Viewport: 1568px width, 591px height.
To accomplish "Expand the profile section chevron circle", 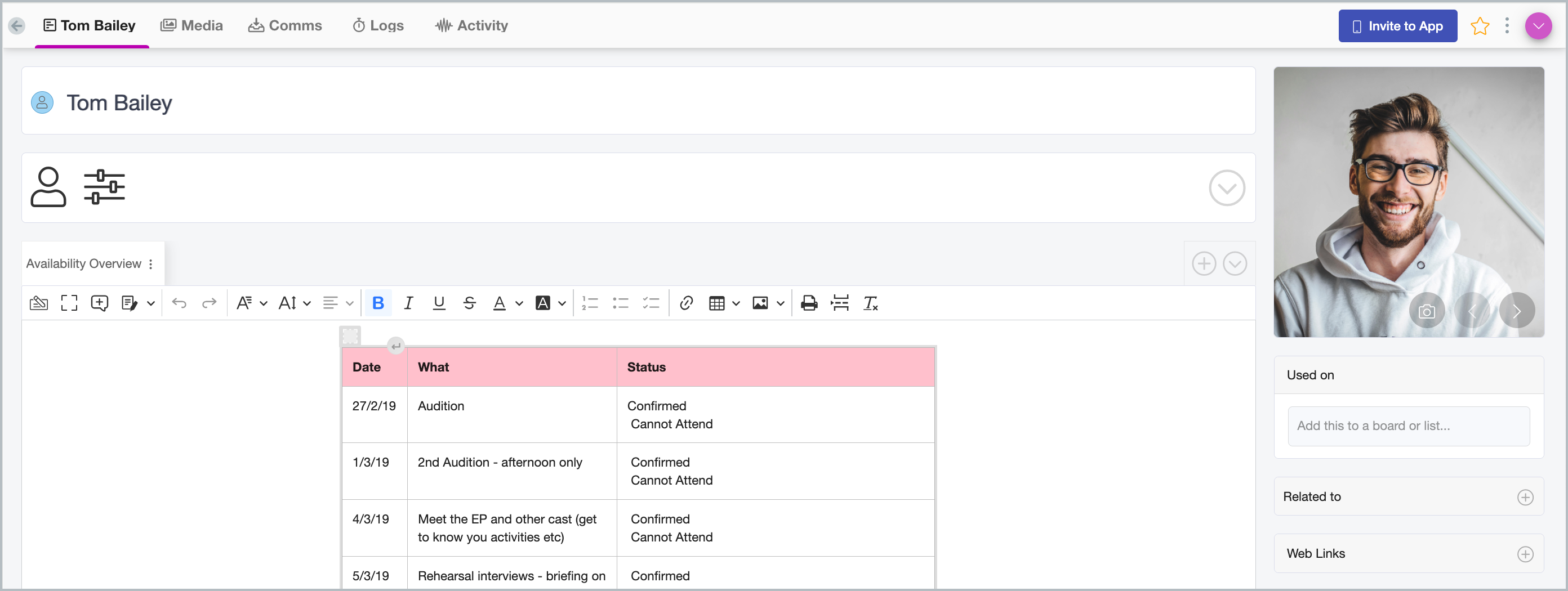I will [1227, 188].
